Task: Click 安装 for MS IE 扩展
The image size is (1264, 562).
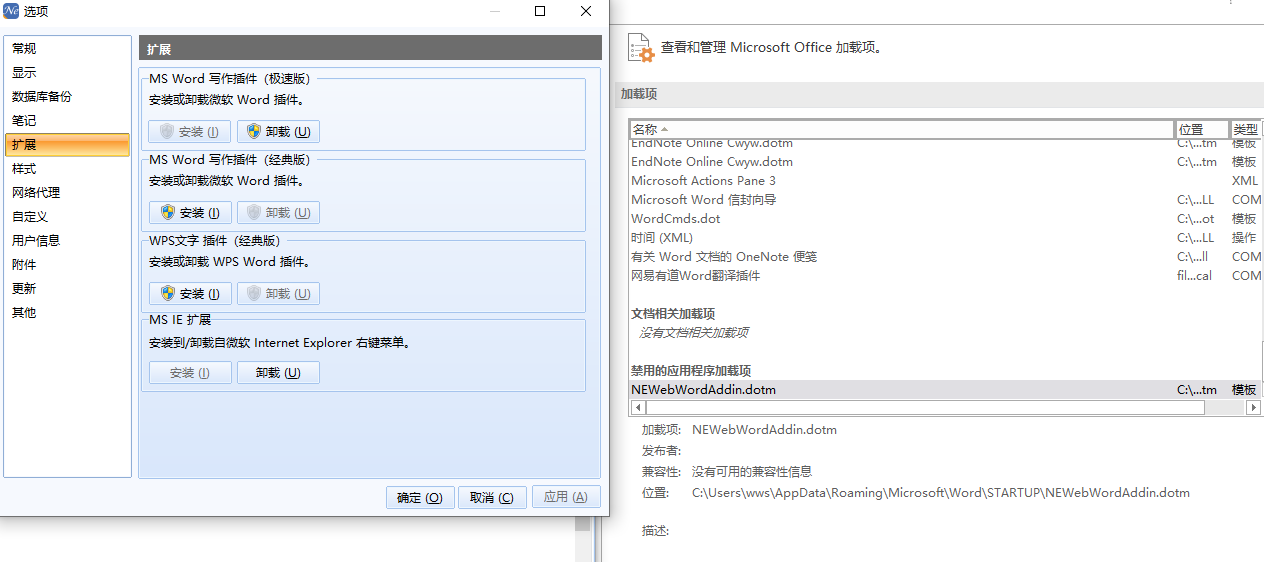Action: tap(190, 372)
